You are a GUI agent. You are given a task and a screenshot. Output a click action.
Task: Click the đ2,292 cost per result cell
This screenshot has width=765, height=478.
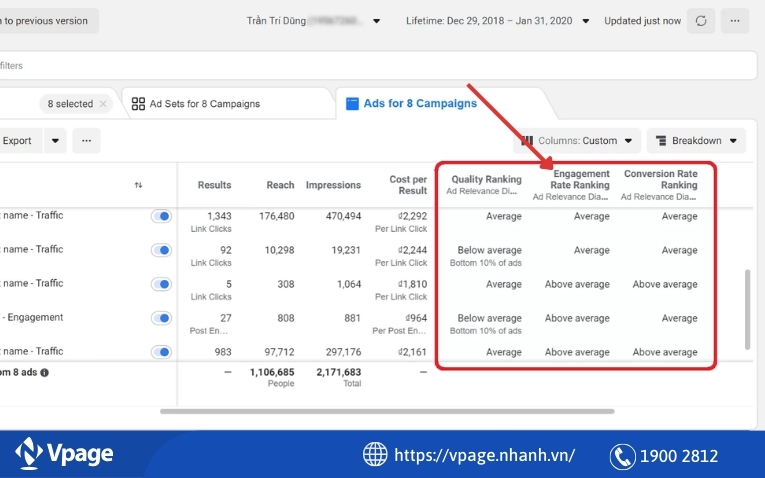(x=412, y=216)
